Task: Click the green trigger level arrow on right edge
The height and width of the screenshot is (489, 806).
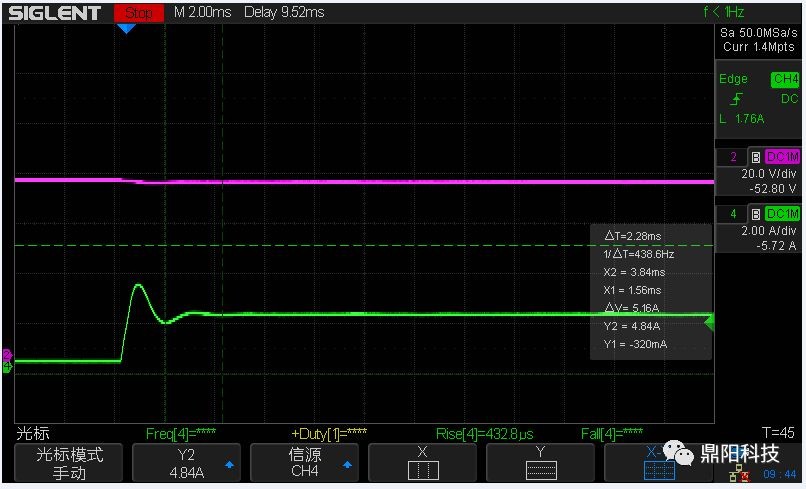Action: click(709, 322)
